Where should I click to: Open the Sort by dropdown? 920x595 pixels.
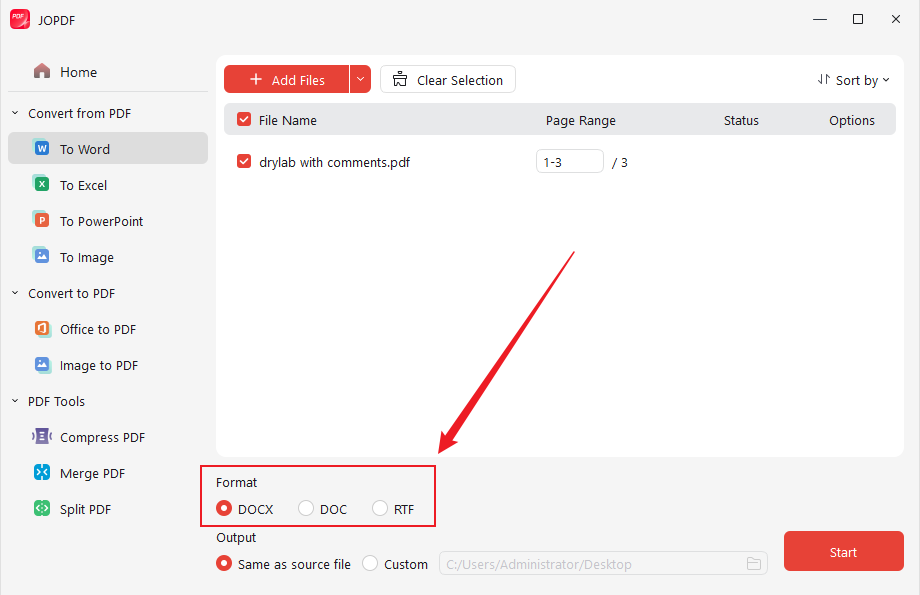coord(854,79)
